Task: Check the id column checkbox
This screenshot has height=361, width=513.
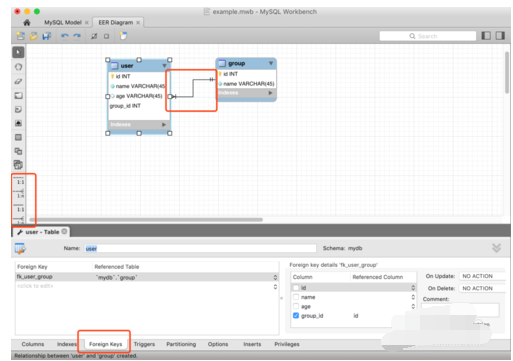Action: coord(296,288)
